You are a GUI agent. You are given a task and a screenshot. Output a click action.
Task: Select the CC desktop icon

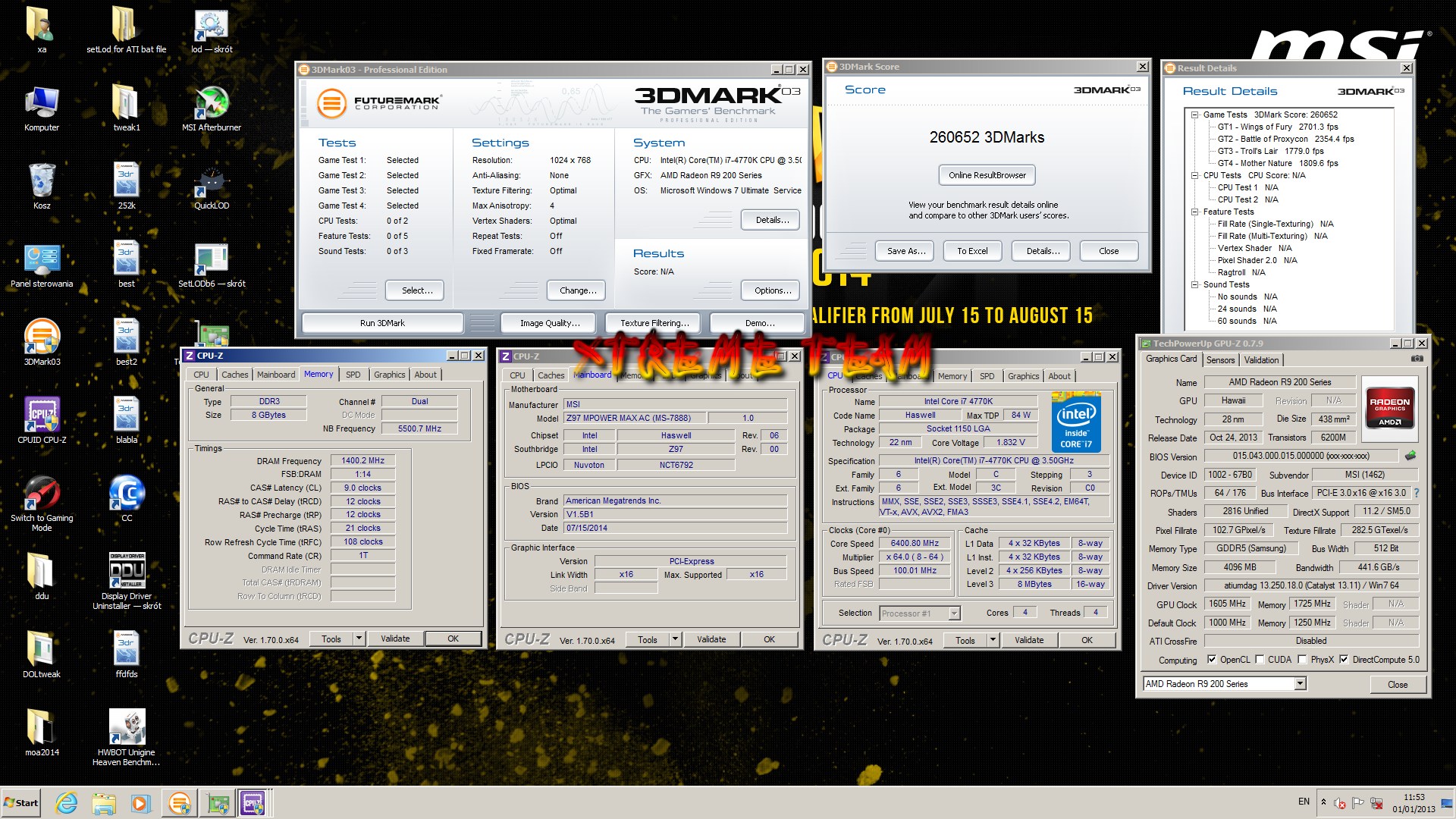[x=127, y=499]
